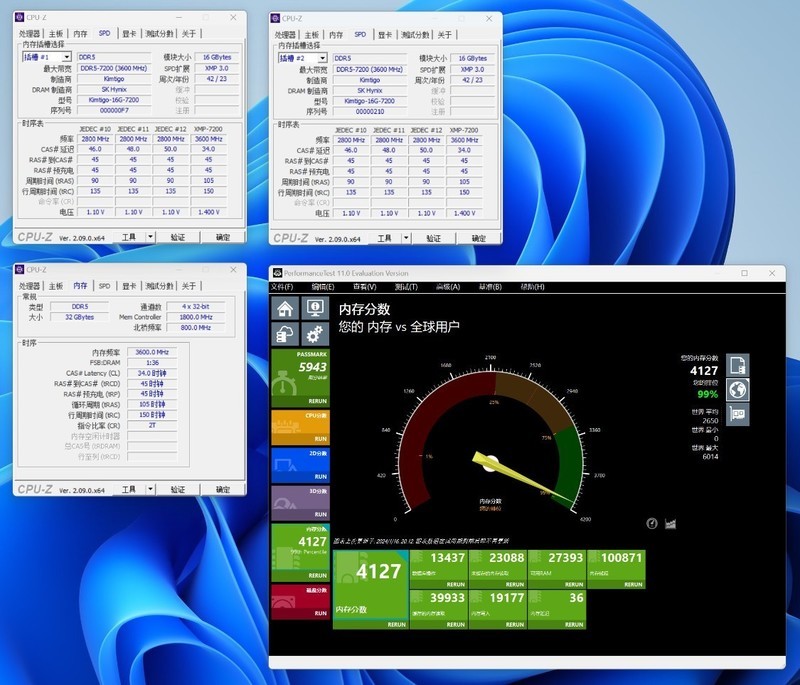
Task: Click the upload baseline cloud icon
Action: [286, 331]
